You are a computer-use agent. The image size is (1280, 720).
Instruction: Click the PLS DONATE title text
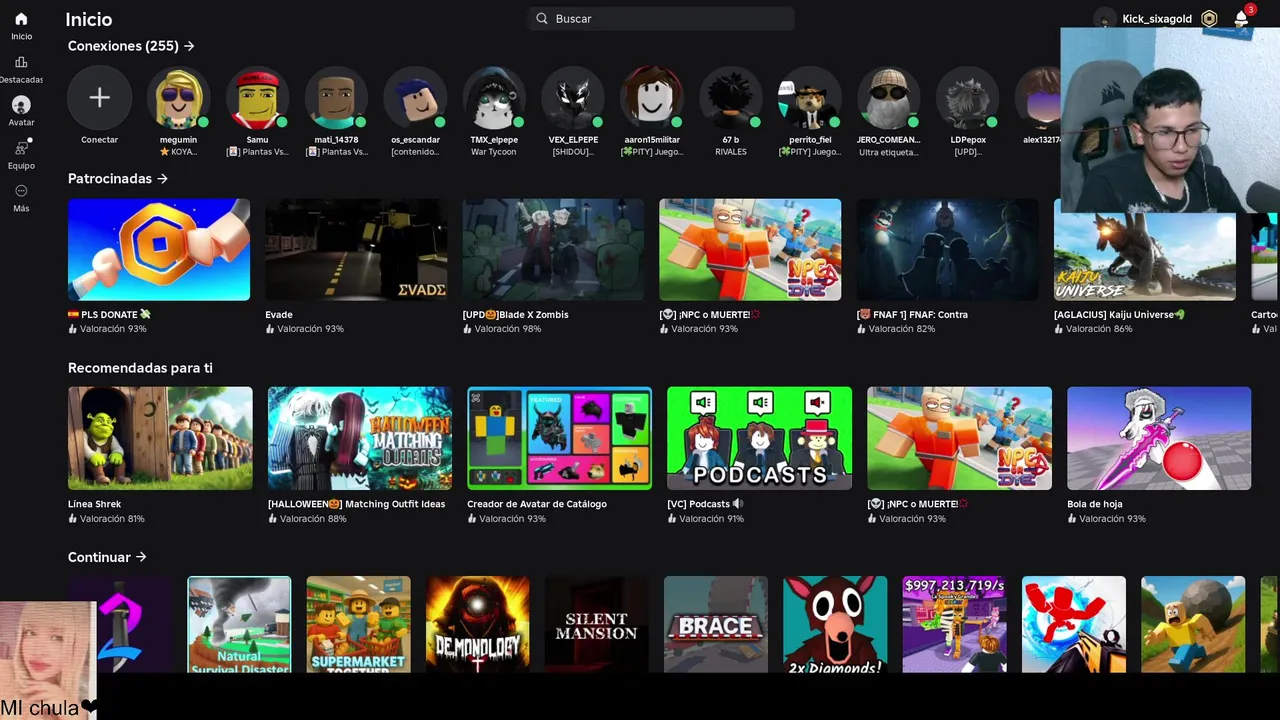coord(109,314)
